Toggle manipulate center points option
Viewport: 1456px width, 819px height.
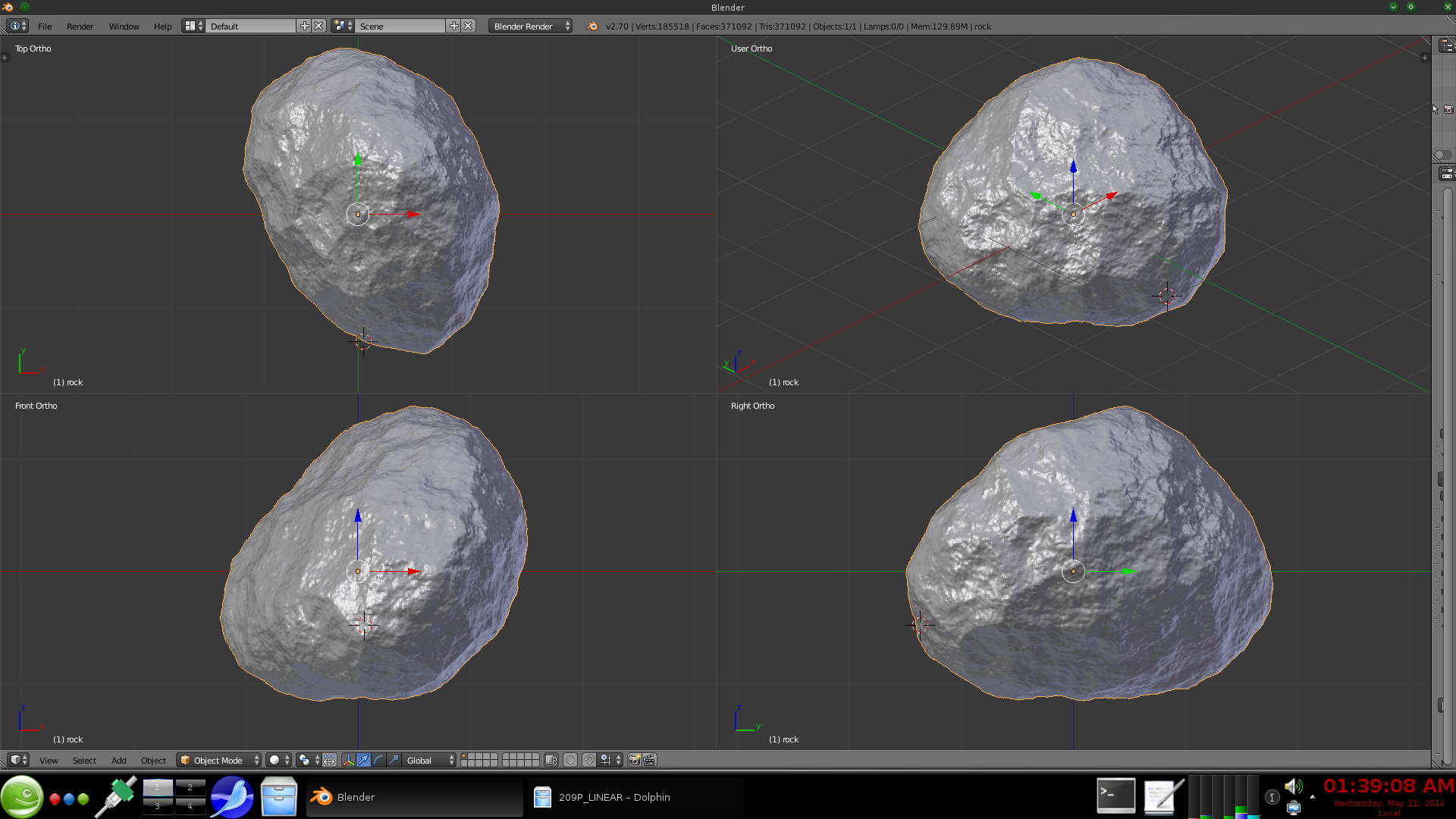[330, 760]
